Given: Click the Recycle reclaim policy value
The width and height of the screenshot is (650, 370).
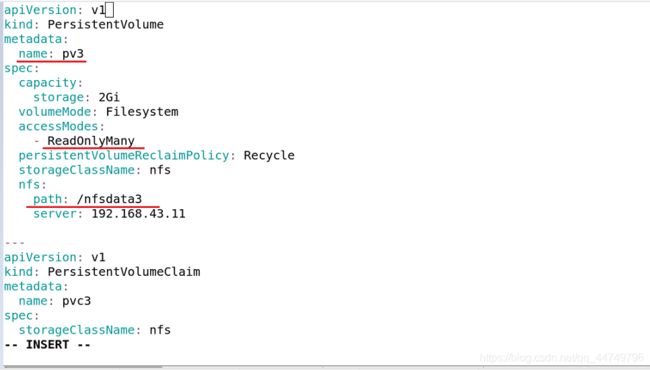Looking at the screenshot, I should tap(269, 155).
